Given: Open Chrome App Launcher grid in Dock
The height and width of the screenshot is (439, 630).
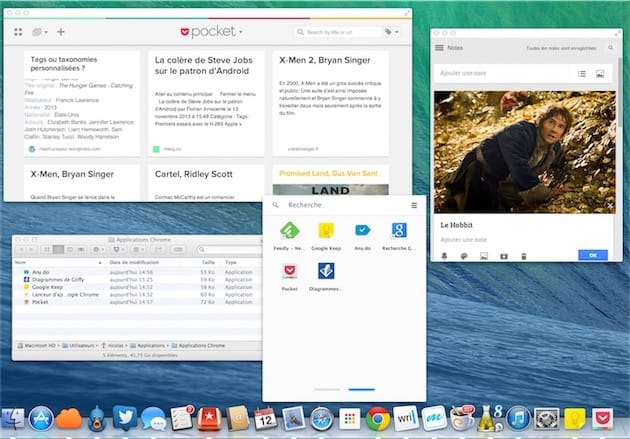Looking at the screenshot, I should pyautogui.click(x=350, y=419).
